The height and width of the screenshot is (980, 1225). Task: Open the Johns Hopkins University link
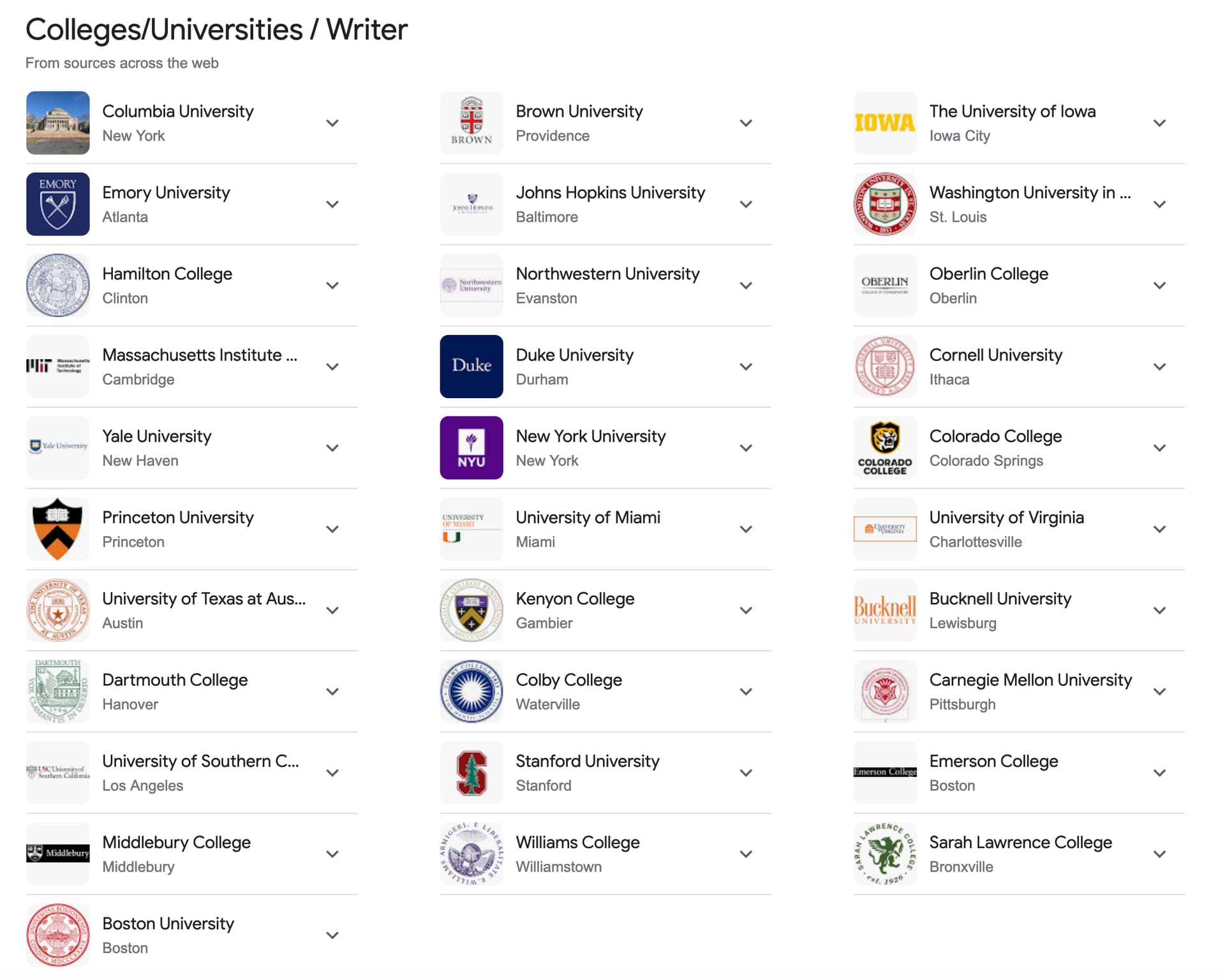point(610,193)
